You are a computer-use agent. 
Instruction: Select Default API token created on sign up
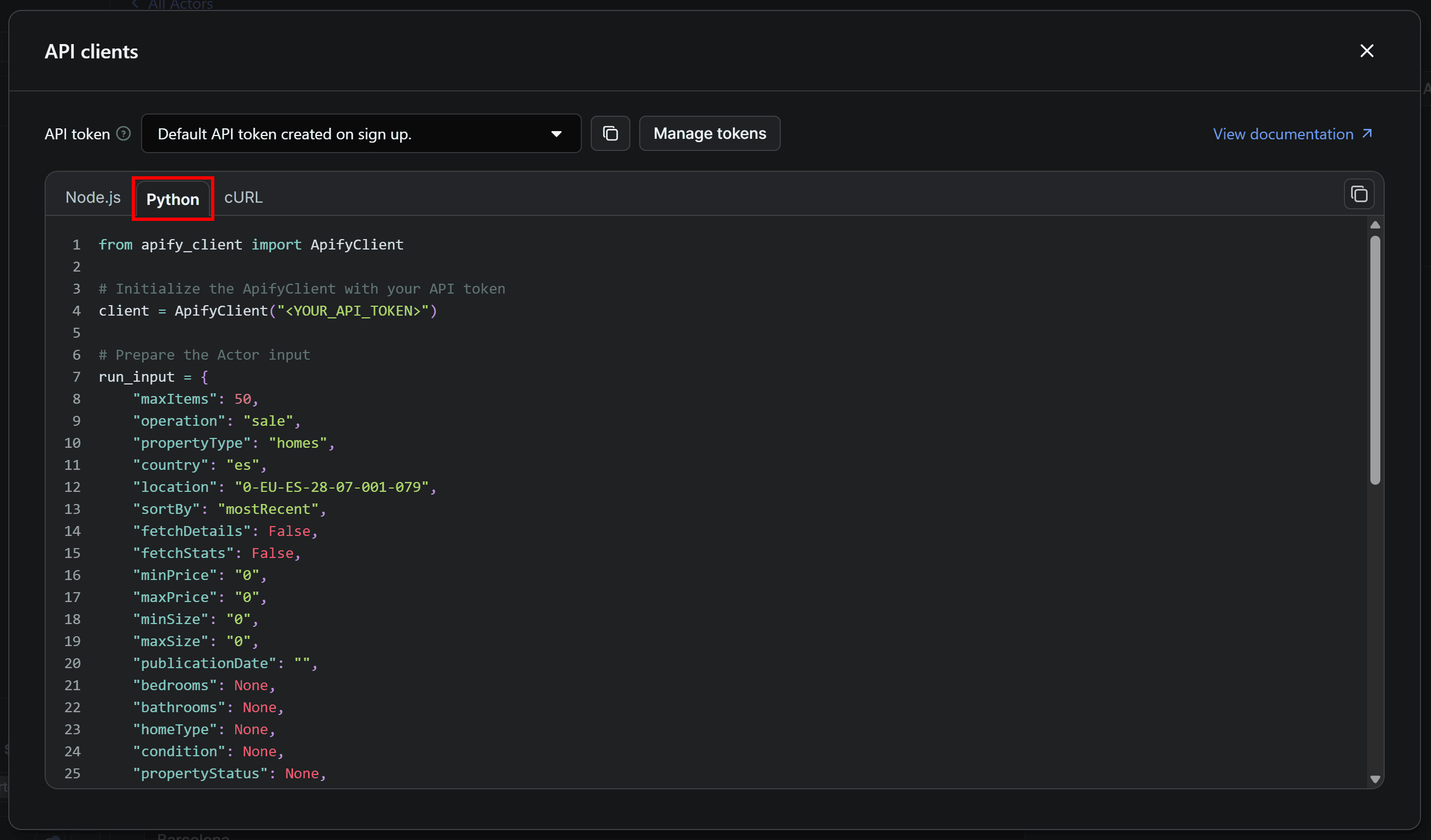(x=284, y=134)
